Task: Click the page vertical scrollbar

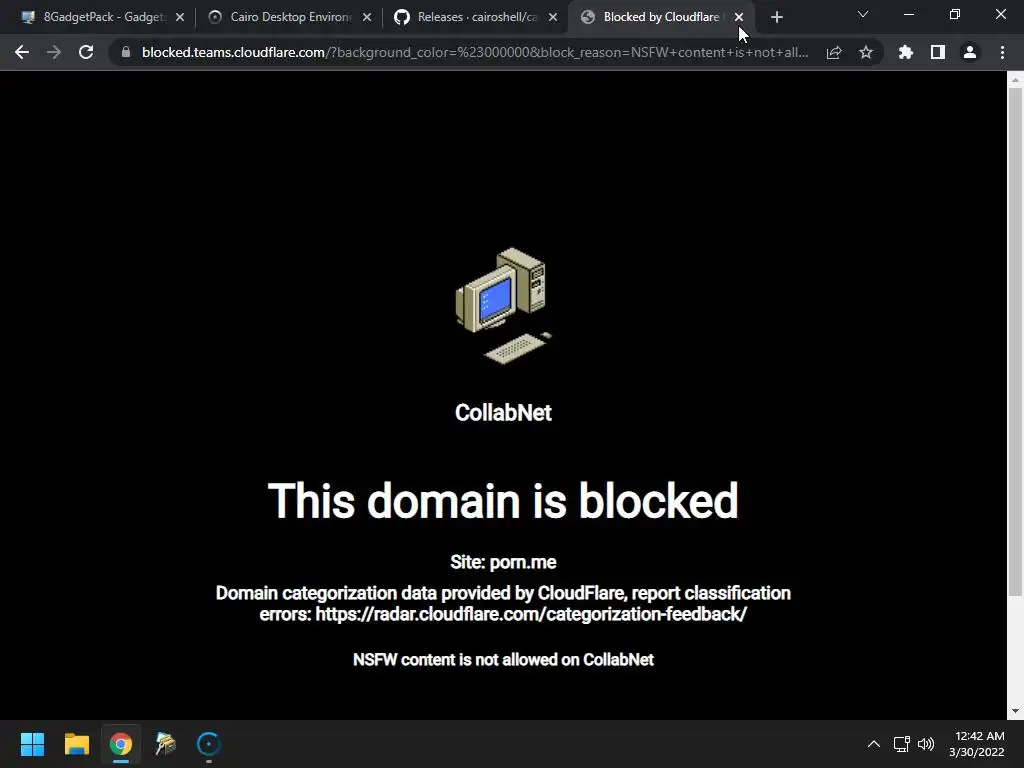Action: pos(1015,342)
